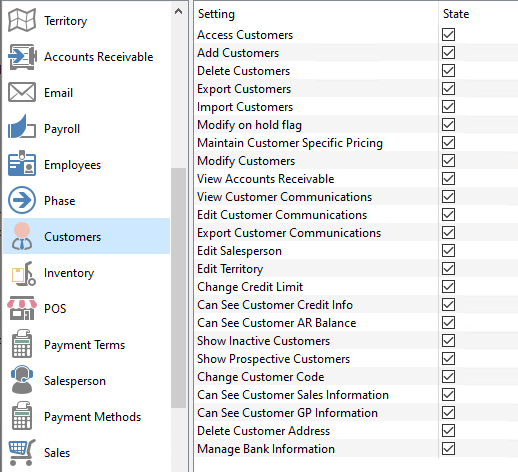Toggle the Change Credit Limit checkbox
Viewport: 518px width, 472px height.
click(x=448, y=287)
